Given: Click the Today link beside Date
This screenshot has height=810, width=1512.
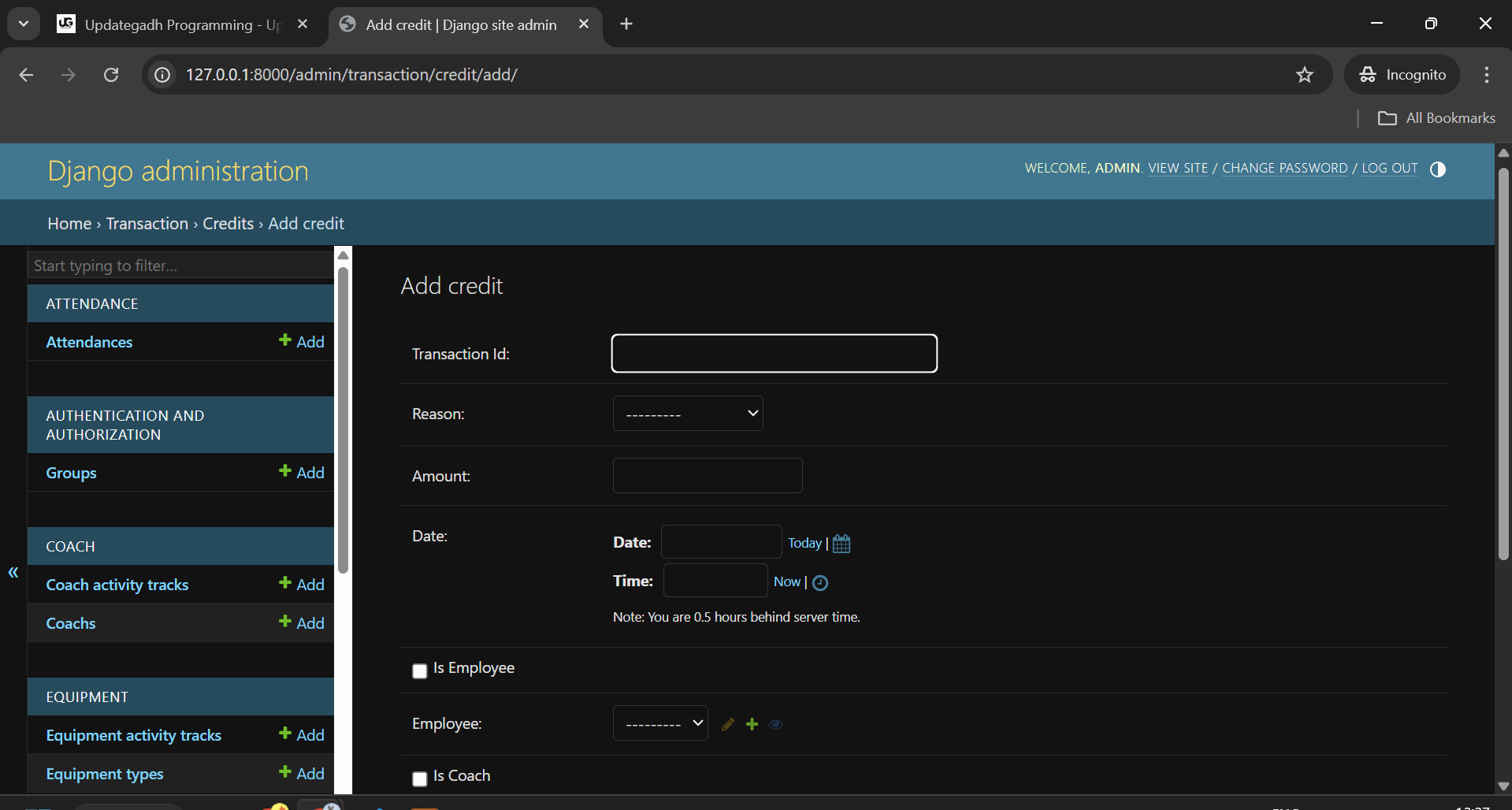Looking at the screenshot, I should [804, 542].
